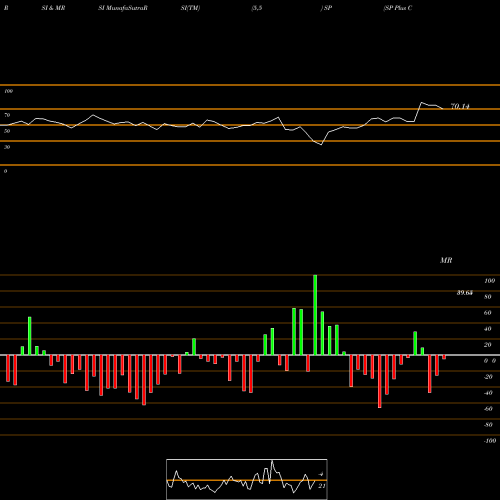Click the '(SP Plus C' header text
Viewport: 500px width, 500px height.
pyautogui.click(x=398, y=8)
